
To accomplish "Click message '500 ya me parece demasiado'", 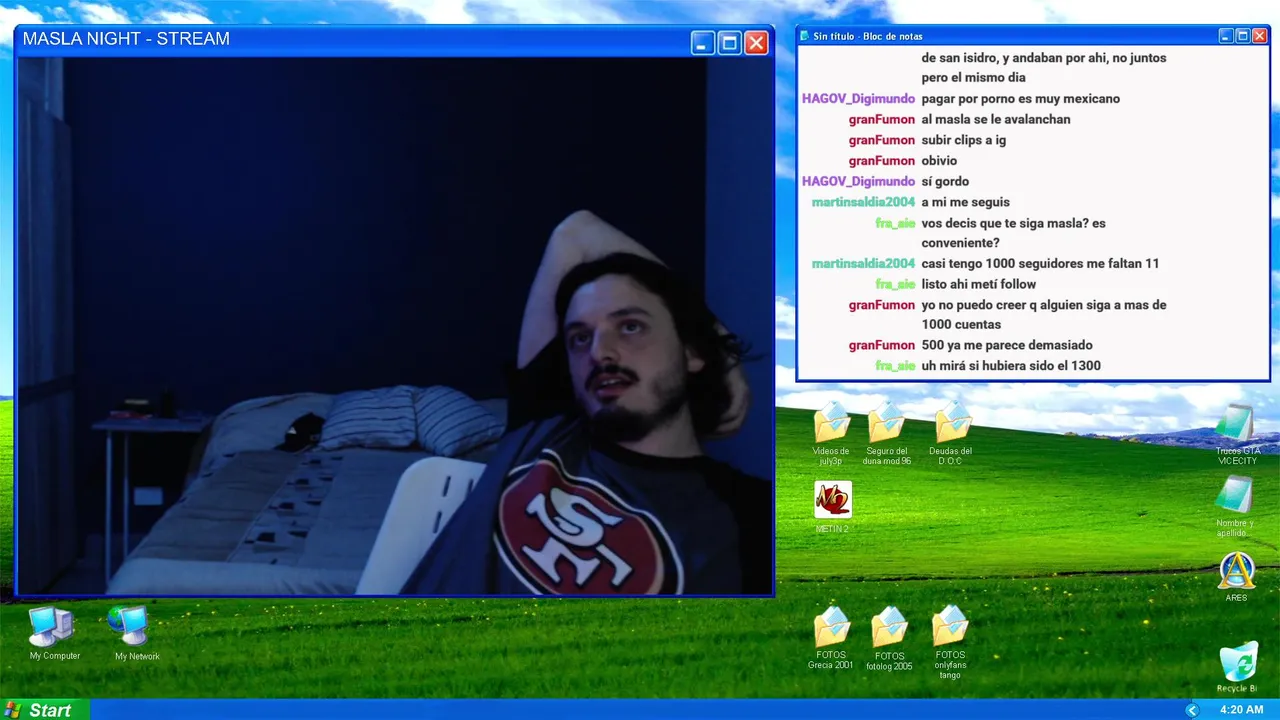I will pyautogui.click(x=1007, y=345).
